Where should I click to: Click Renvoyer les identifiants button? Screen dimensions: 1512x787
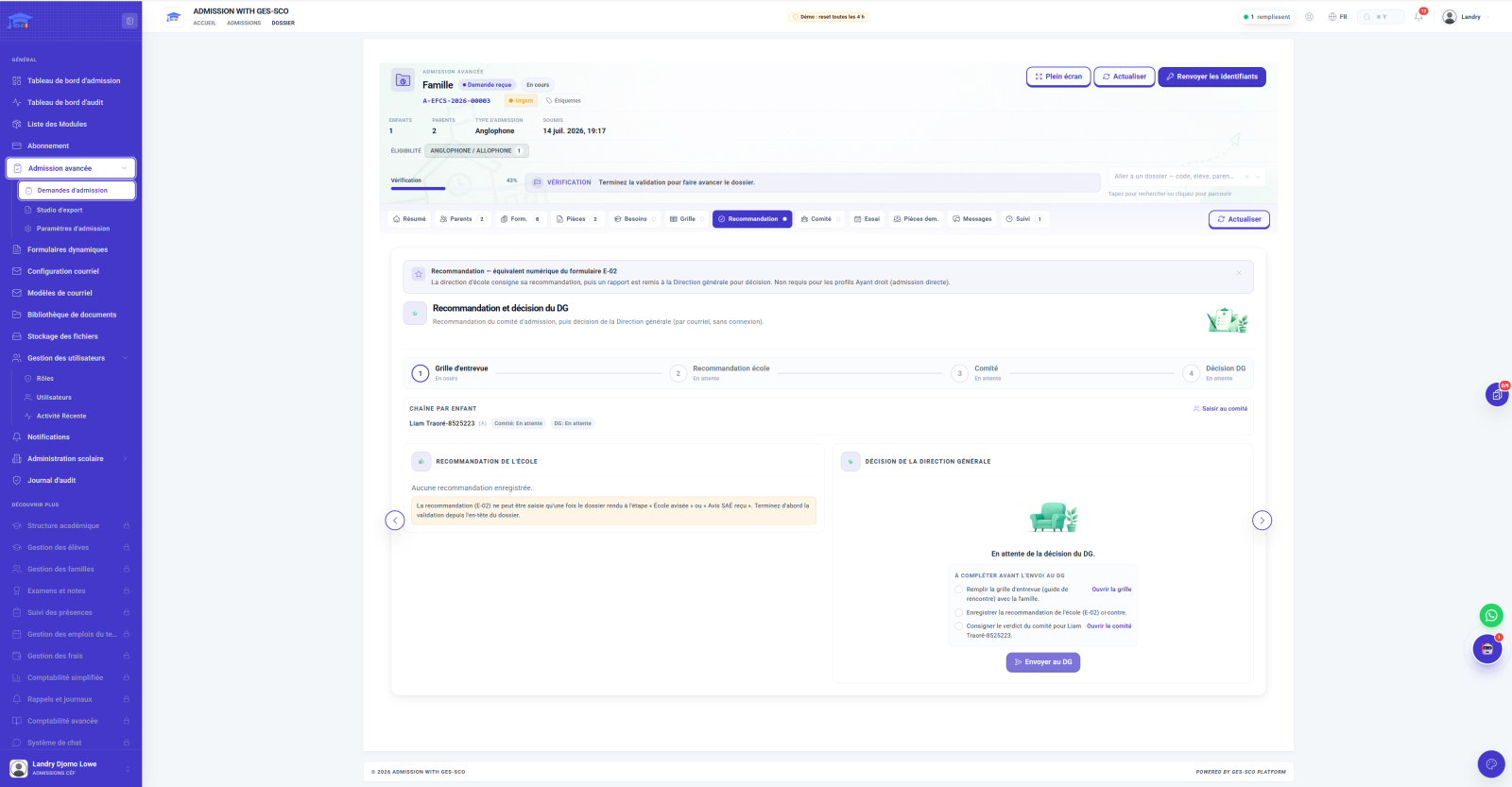point(1212,77)
